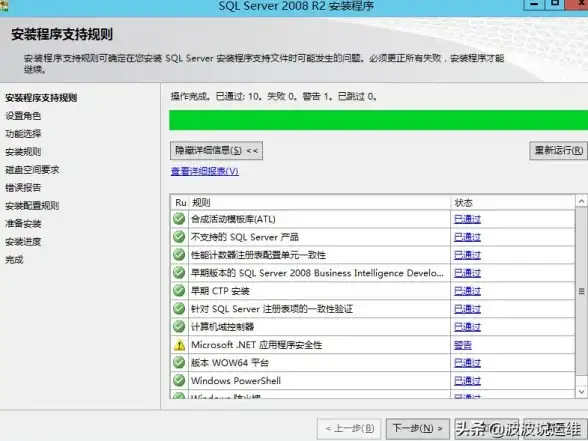Maximize the SQL Server 2008 R2 setup window
This screenshot has height=441, width=588.
(x=555, y=4)
